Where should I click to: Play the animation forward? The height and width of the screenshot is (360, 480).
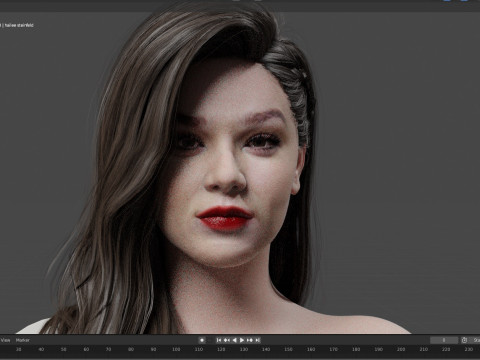(x=242, y=340)
